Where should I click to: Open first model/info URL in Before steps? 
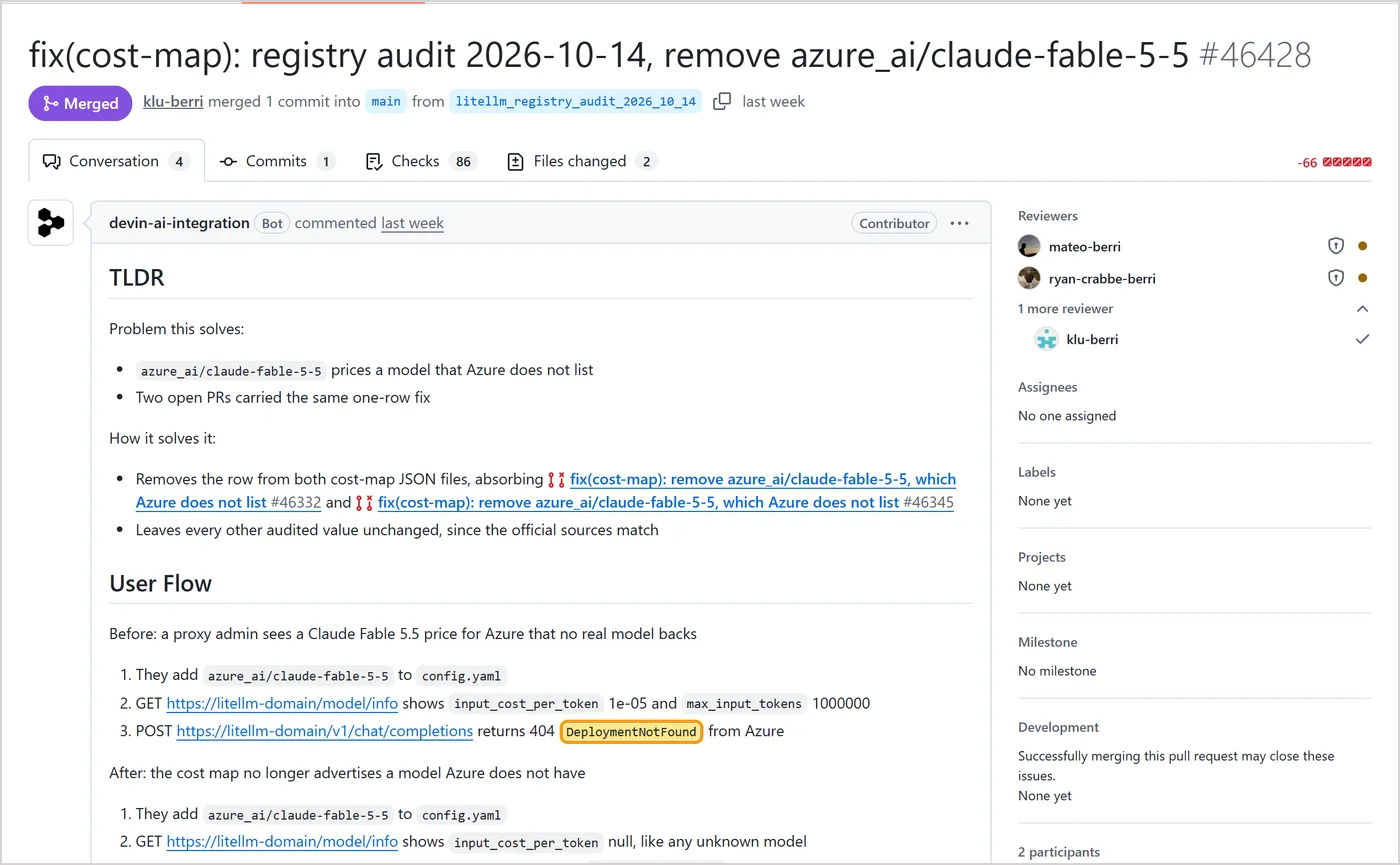282,703
